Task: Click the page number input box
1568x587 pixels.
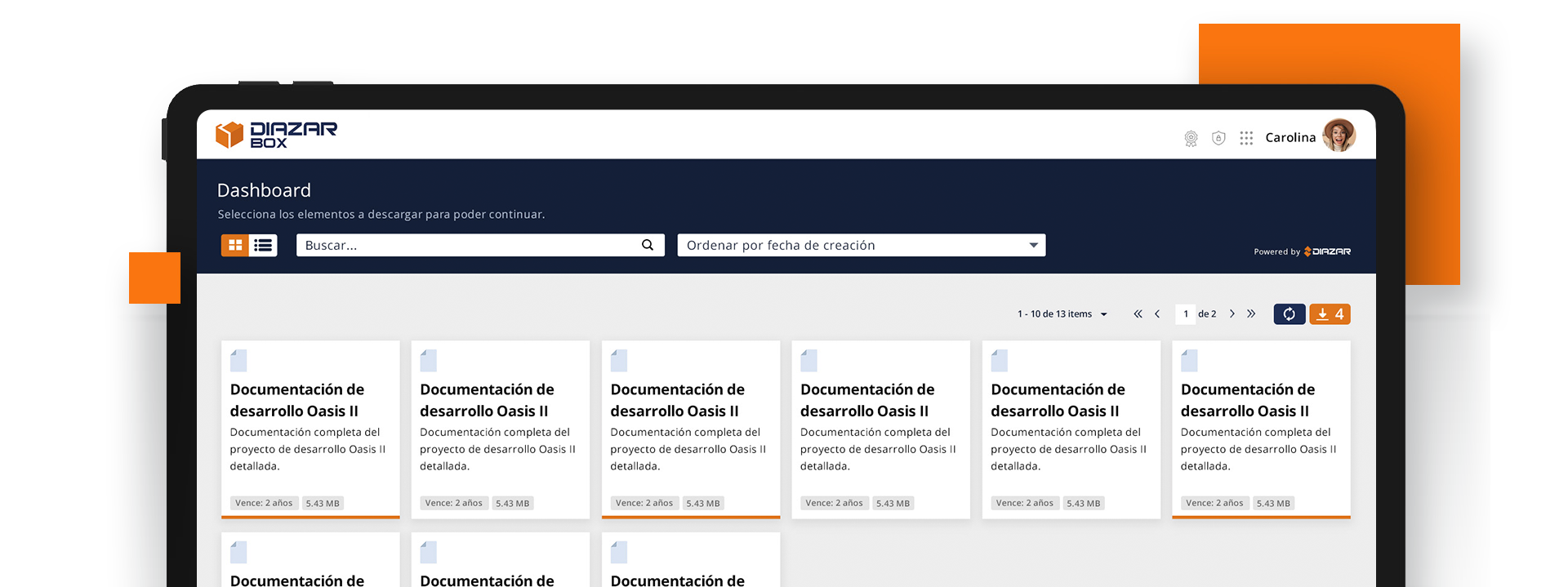Action: tap(1186, 314)
